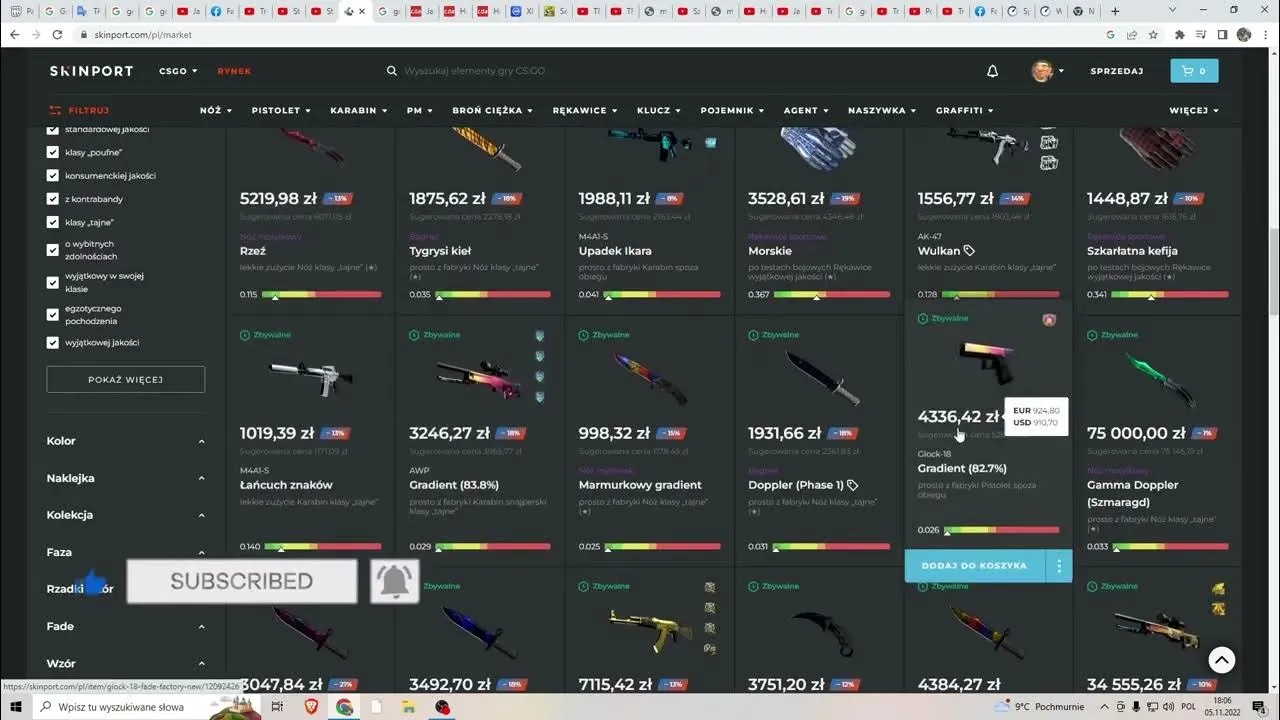Uncheck 'standardowej jakości' checkbox
1280x720 pixels.
click(53, 130)
